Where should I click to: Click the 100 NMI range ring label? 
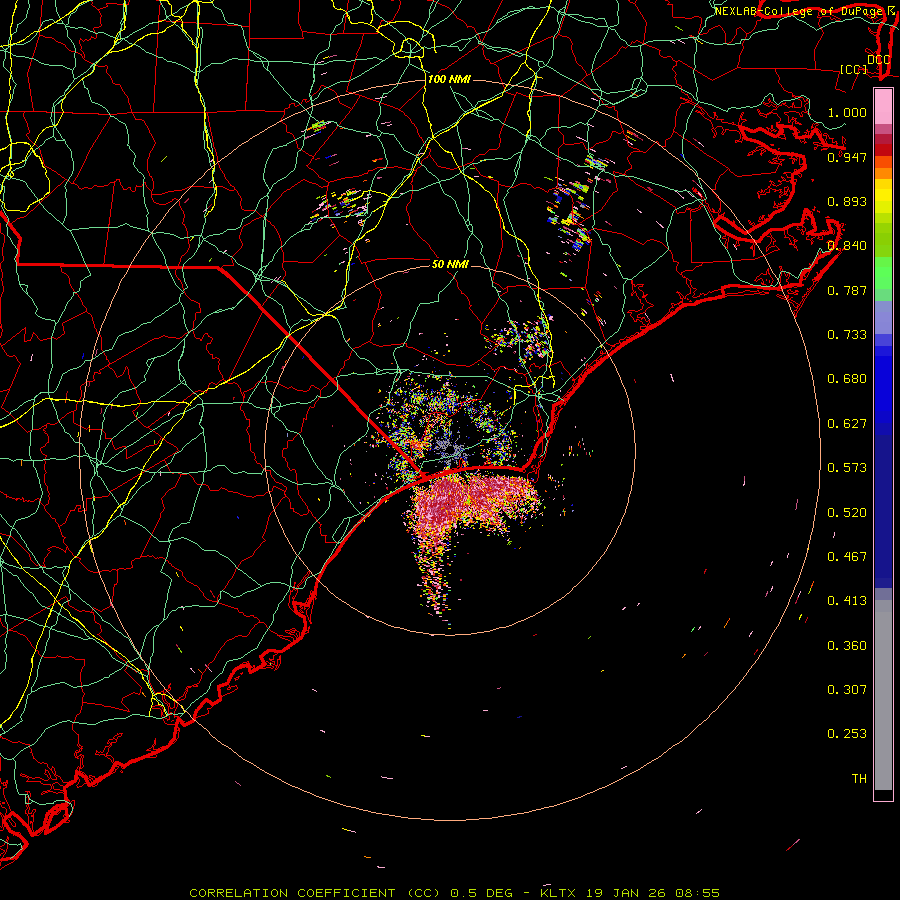[x=449, y=79]
